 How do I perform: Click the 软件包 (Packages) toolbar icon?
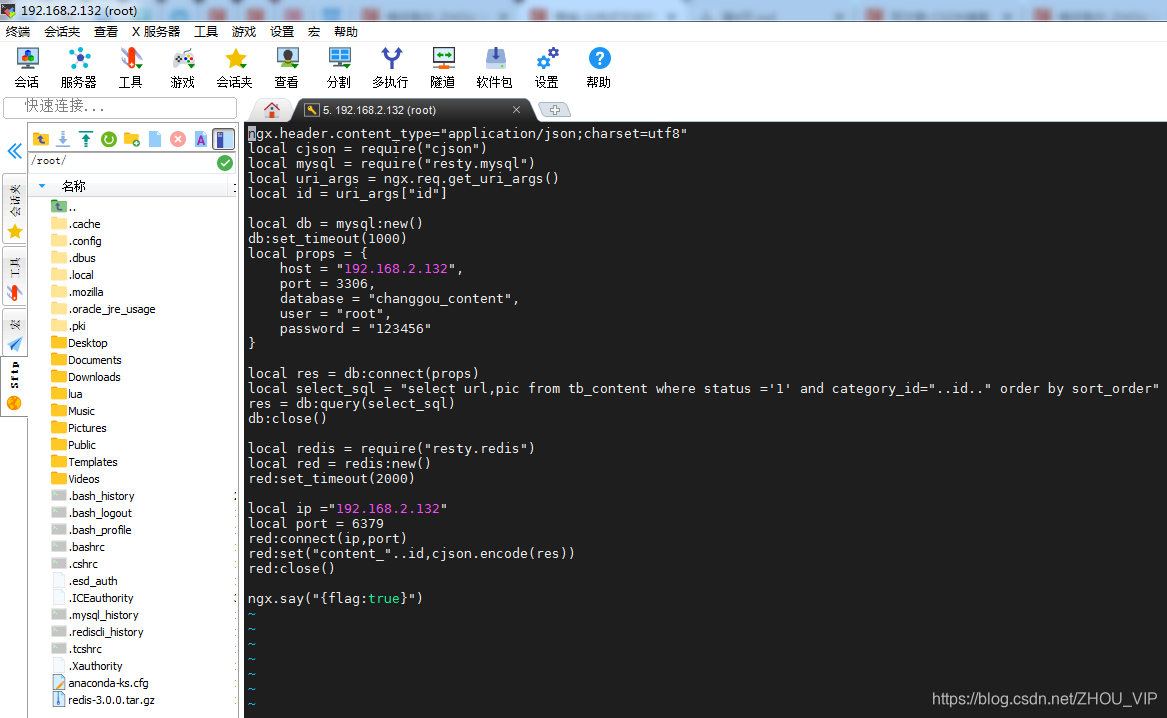[x=495, y=68]
